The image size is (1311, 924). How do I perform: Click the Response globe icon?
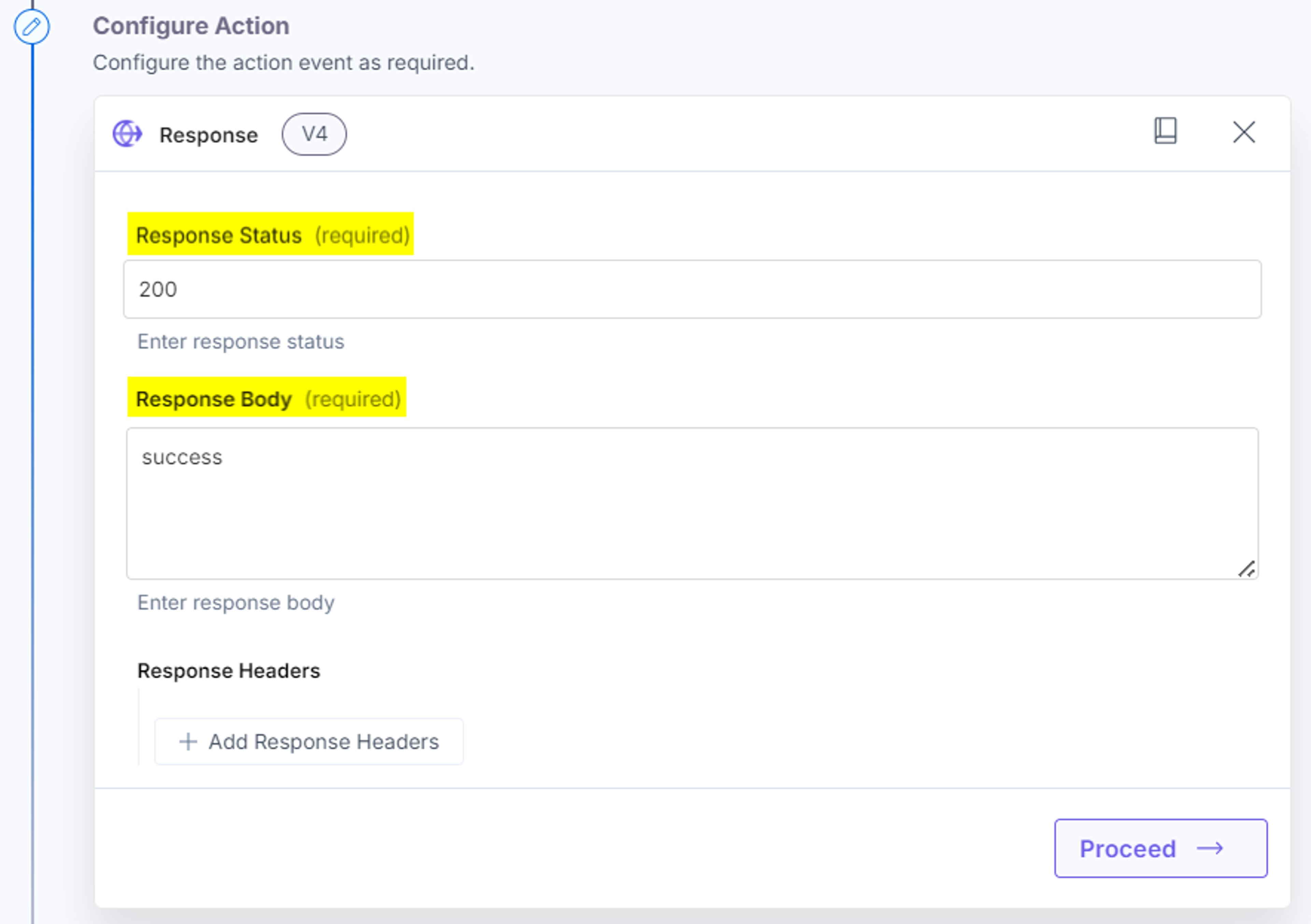tap(127, 134)
